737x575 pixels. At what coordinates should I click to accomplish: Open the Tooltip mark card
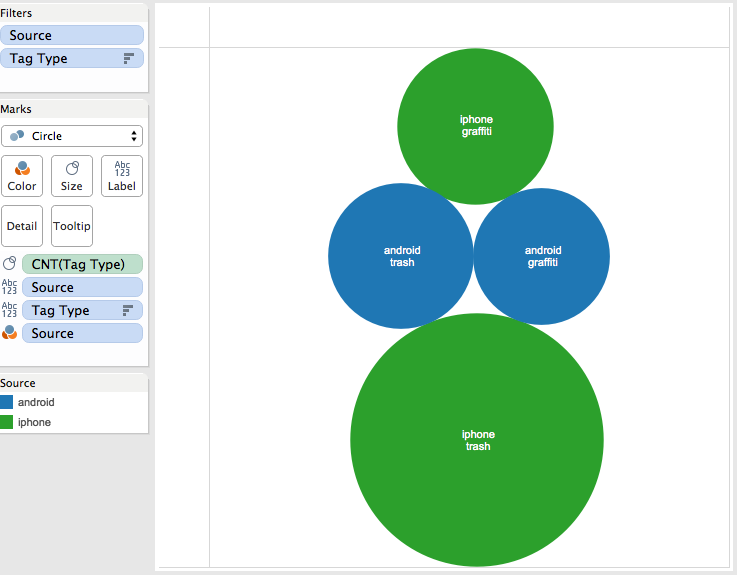[72, 226]
